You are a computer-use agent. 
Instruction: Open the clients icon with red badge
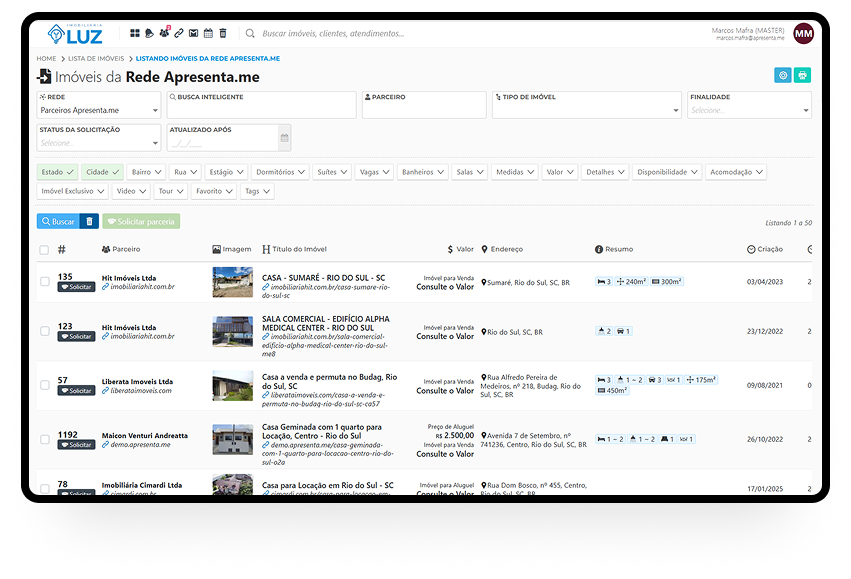[164, 32]
